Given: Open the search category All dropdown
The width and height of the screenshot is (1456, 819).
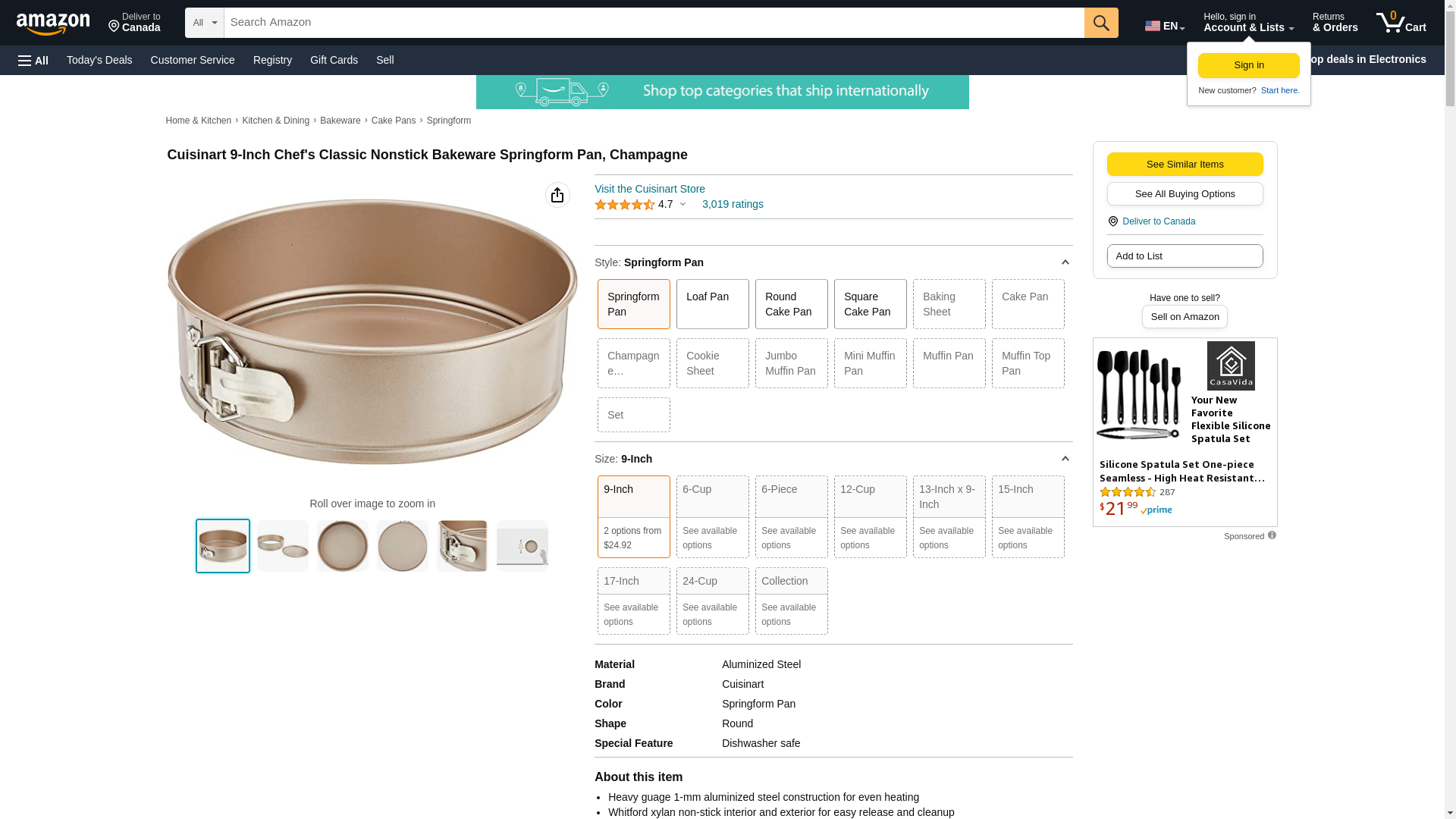Looking at the screenshot, I should tap(204, 23).
